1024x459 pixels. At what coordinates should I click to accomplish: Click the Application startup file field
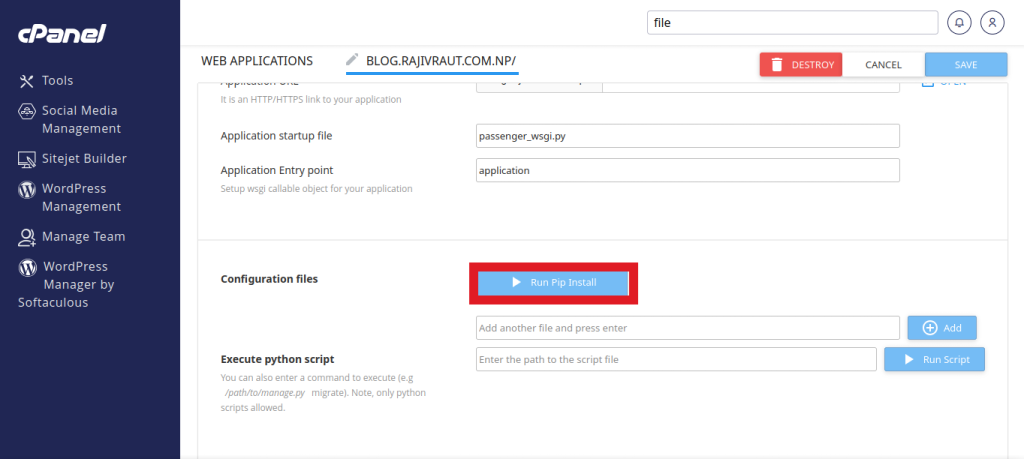tap(688, 136)
